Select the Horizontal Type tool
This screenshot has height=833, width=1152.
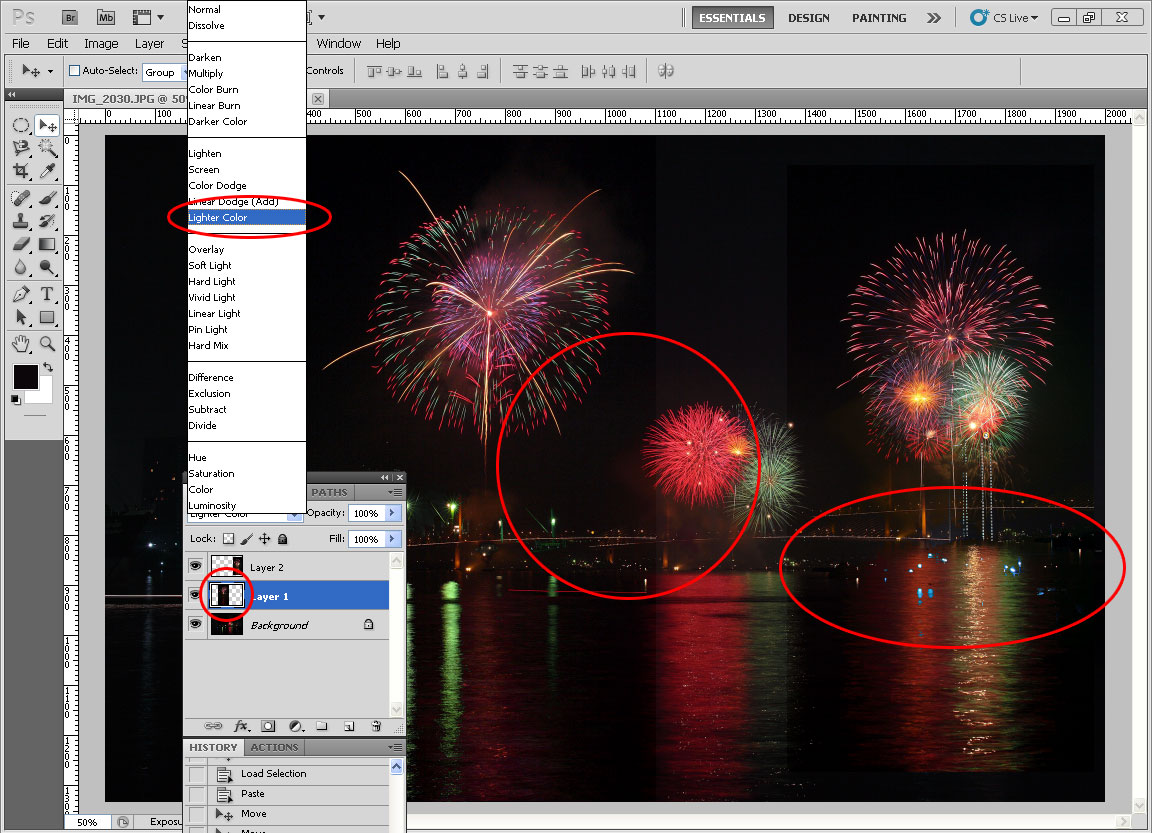pos(47,294)
